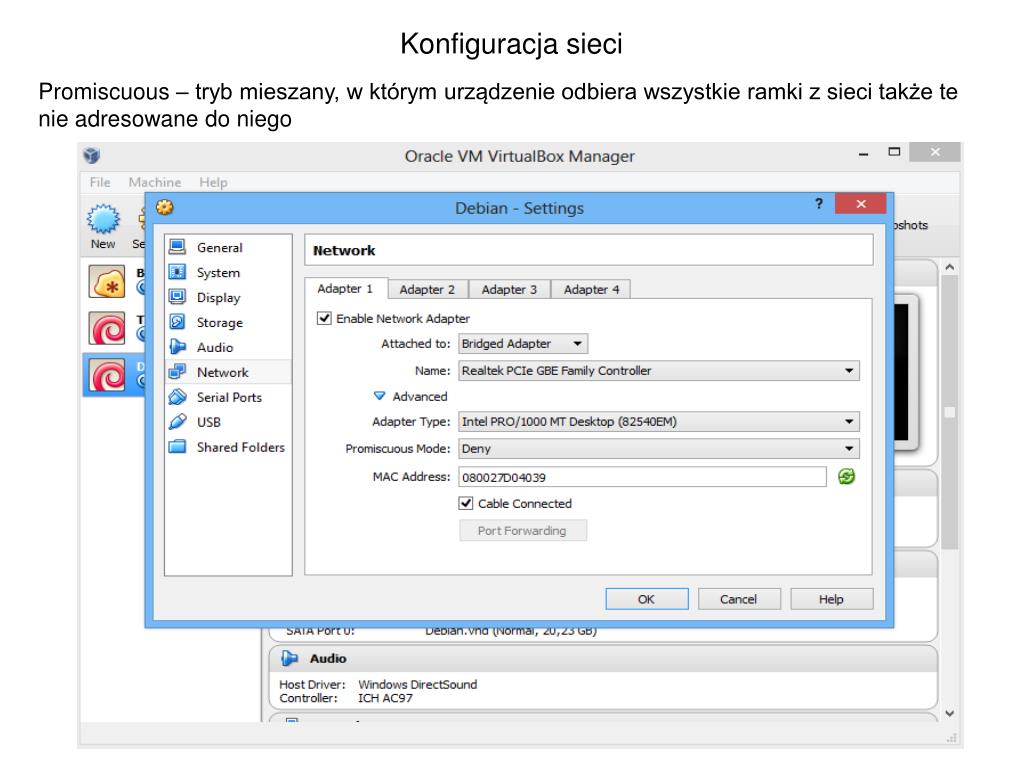Switch to Adapter 4 tab
The image size is (1024, 768).
tap(591, 289)
